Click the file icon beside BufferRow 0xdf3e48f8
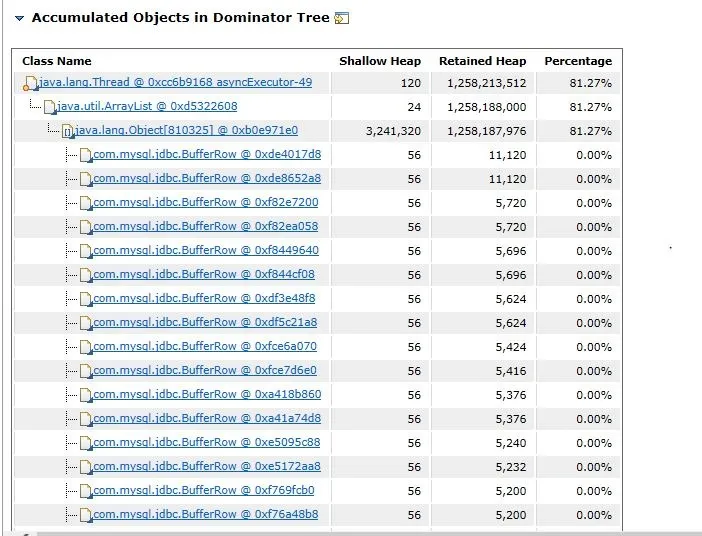The image size is (702, 536). coord(85,299)
